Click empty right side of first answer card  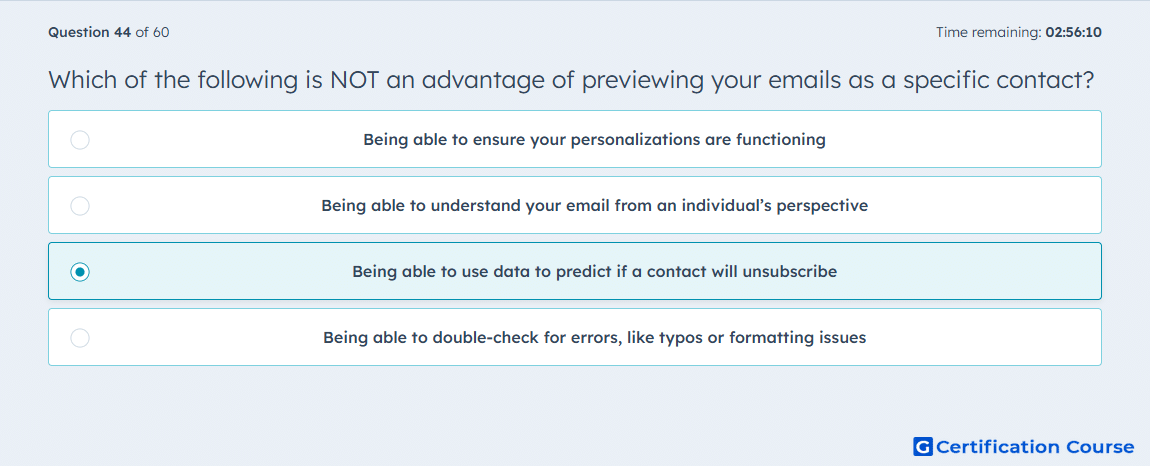(968, 139)
